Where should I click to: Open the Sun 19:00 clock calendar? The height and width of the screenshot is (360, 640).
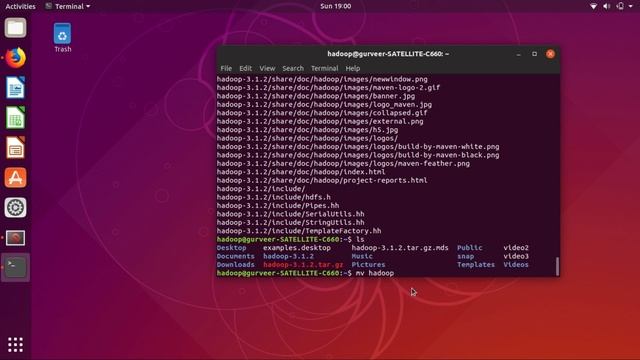[336, 6]
